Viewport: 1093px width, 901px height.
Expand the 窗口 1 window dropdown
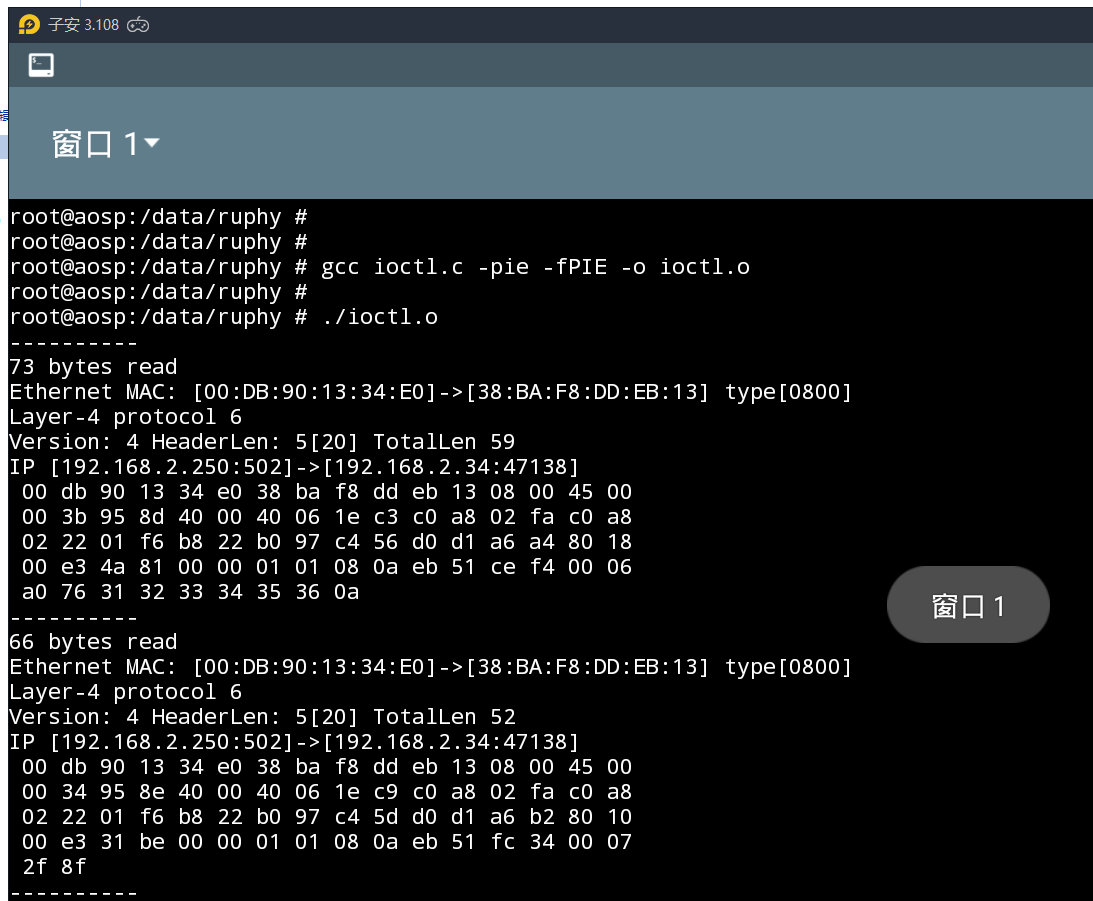pos(106,144)
